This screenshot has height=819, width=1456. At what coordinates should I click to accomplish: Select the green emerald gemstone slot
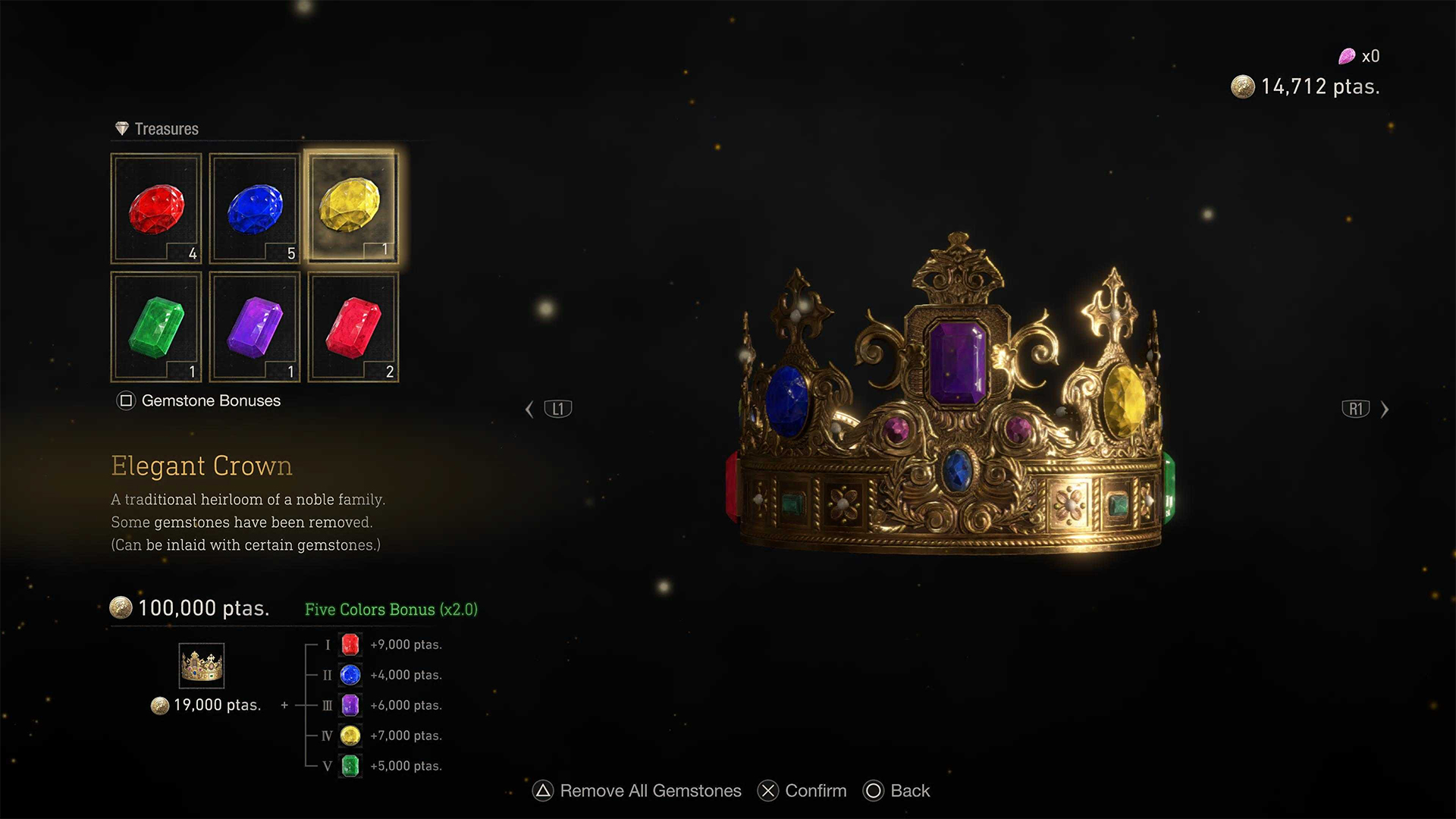[x=156, y=327]
